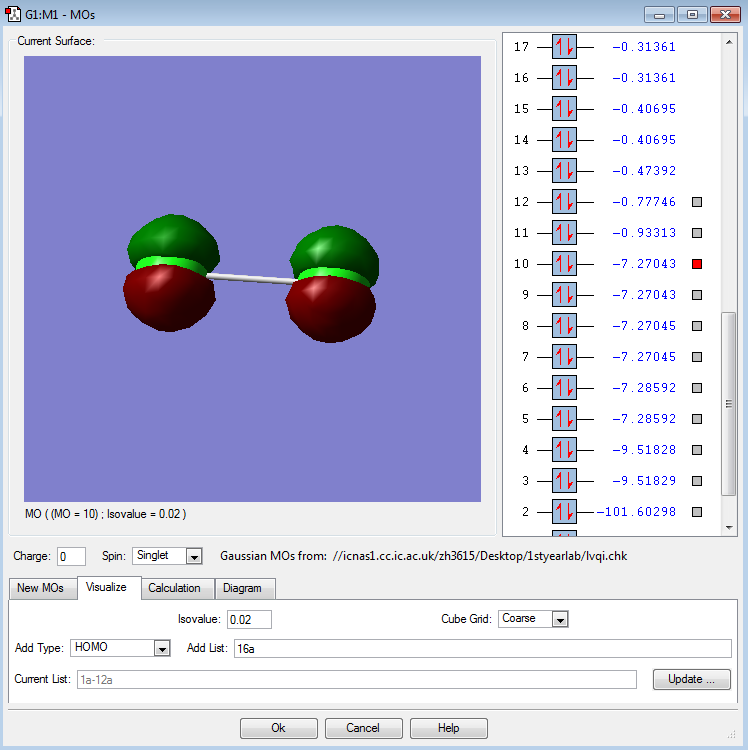Toggle surface marker for MO 12

(x=697, y=202)
